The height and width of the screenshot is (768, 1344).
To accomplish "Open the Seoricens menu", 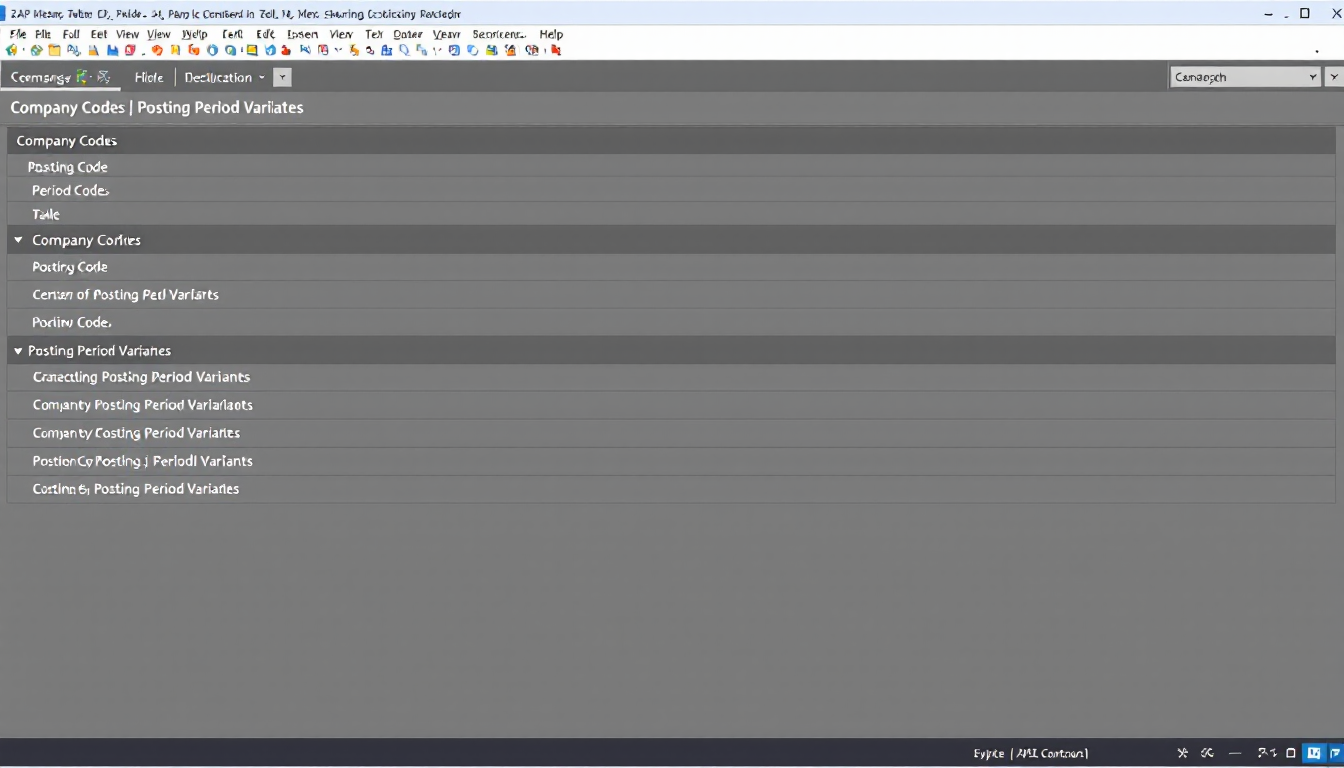I will (x=499, y=34).
